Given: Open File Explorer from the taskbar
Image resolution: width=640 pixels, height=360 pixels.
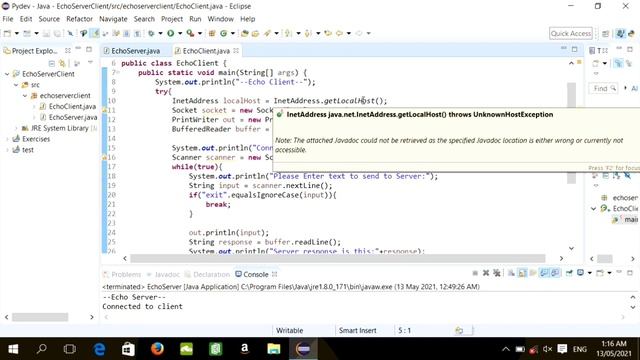Looking at the screenshot, I should click(x=274, y=349).
